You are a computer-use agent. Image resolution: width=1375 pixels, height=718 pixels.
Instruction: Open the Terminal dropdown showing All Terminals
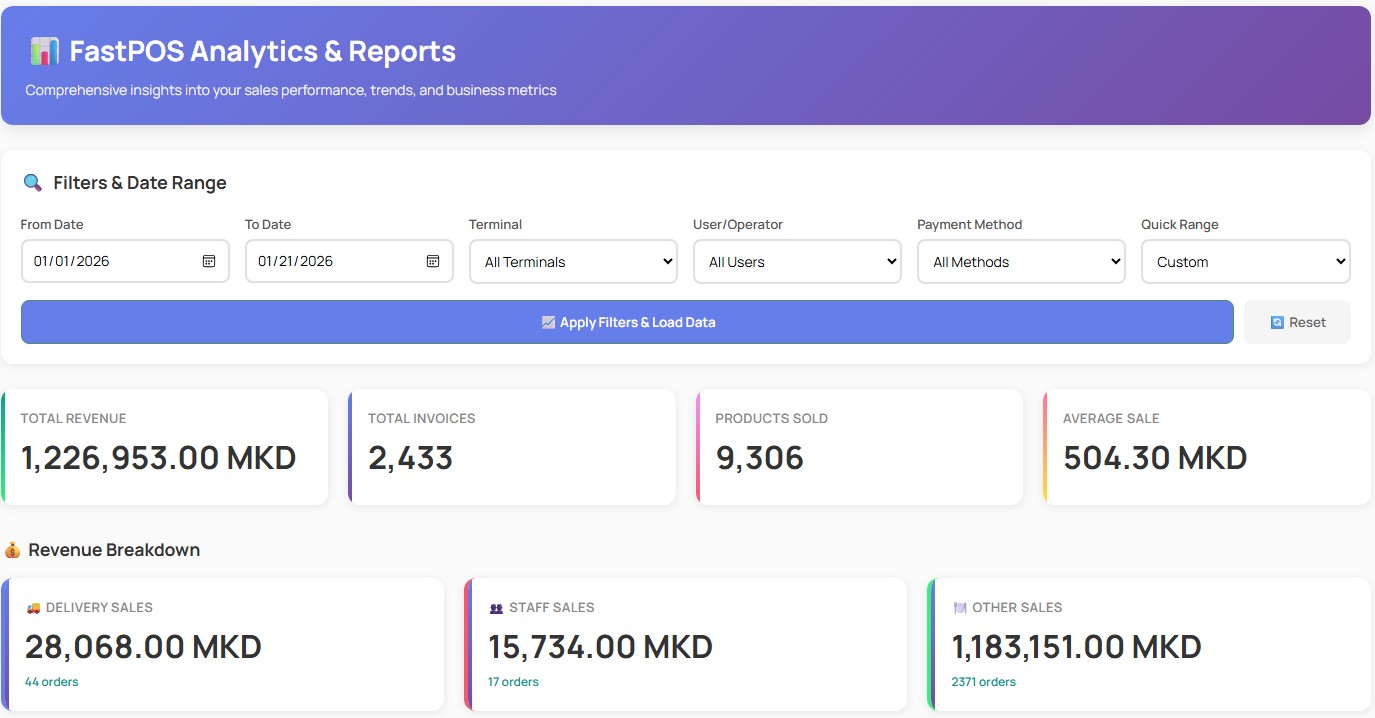point(572,261)
